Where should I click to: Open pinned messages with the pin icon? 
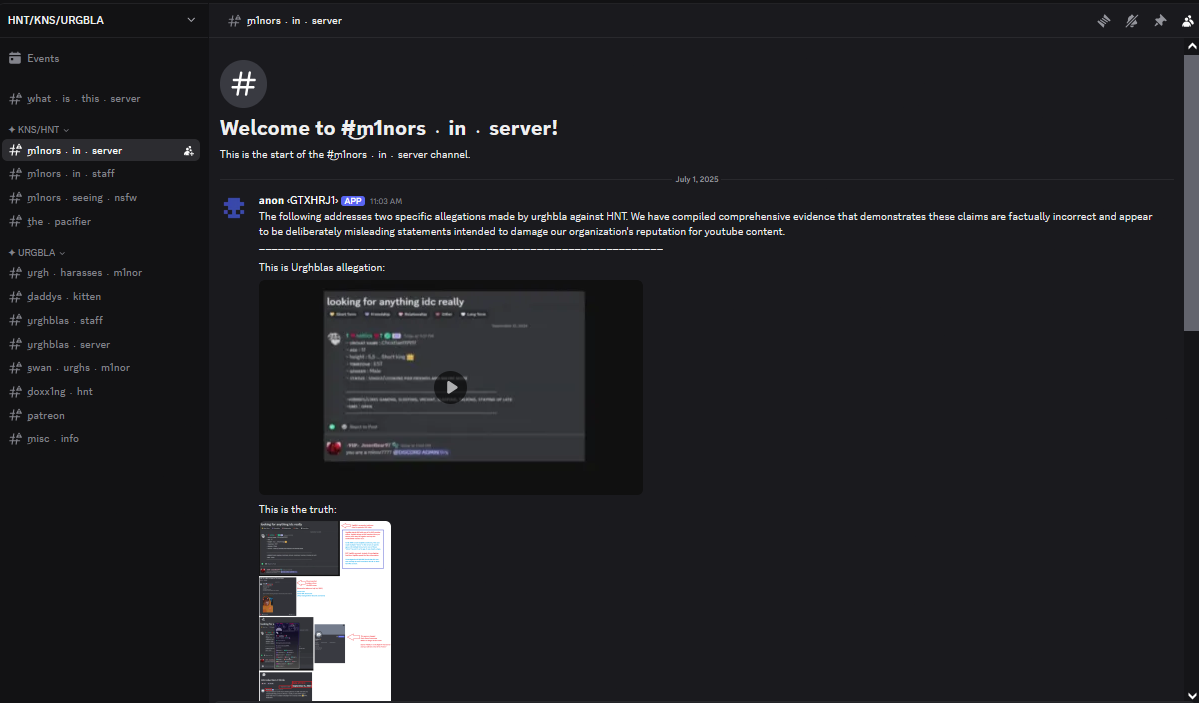[x=1160, y=21]
